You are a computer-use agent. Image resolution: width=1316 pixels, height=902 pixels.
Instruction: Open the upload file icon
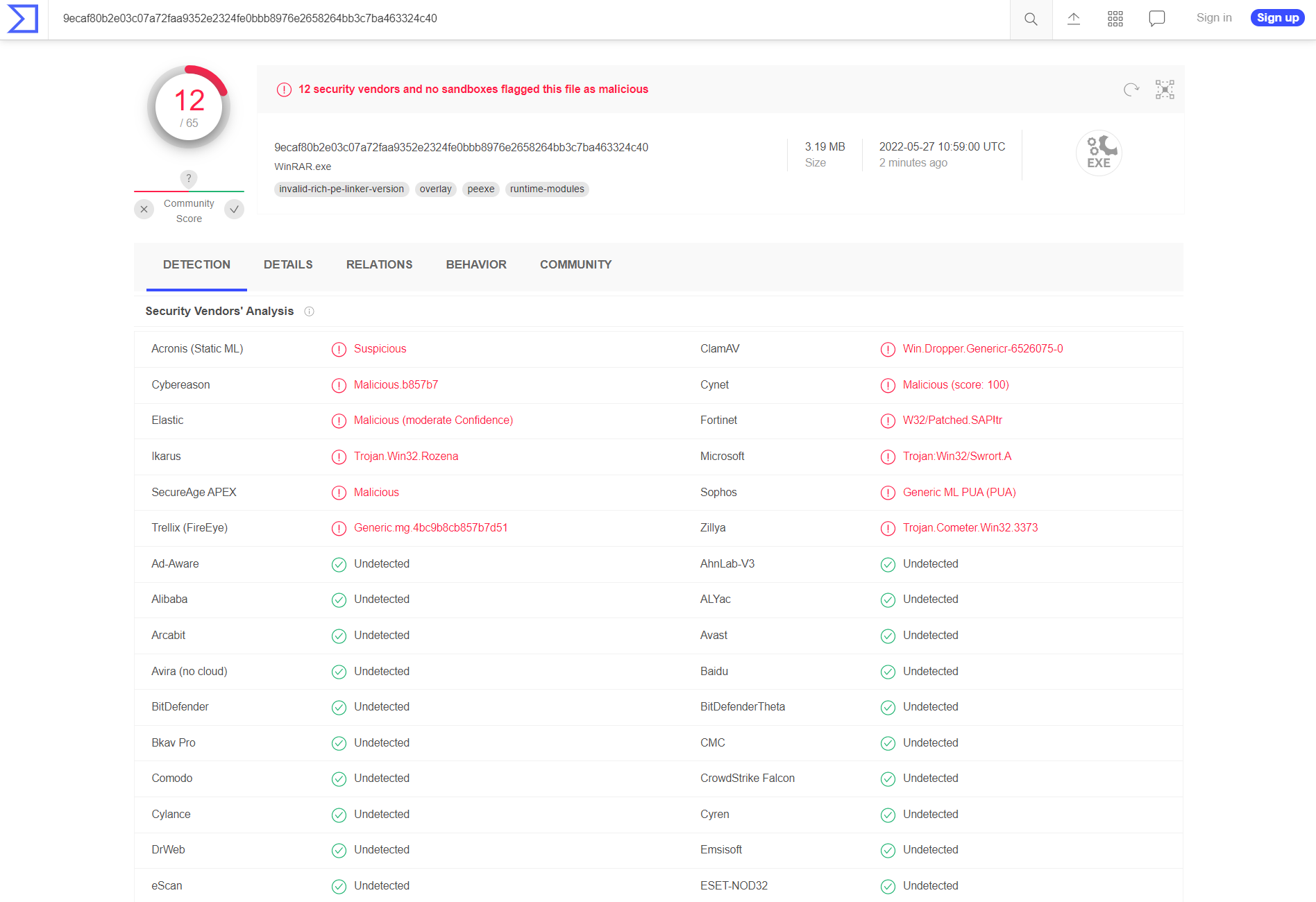[x=1073, y=19]
